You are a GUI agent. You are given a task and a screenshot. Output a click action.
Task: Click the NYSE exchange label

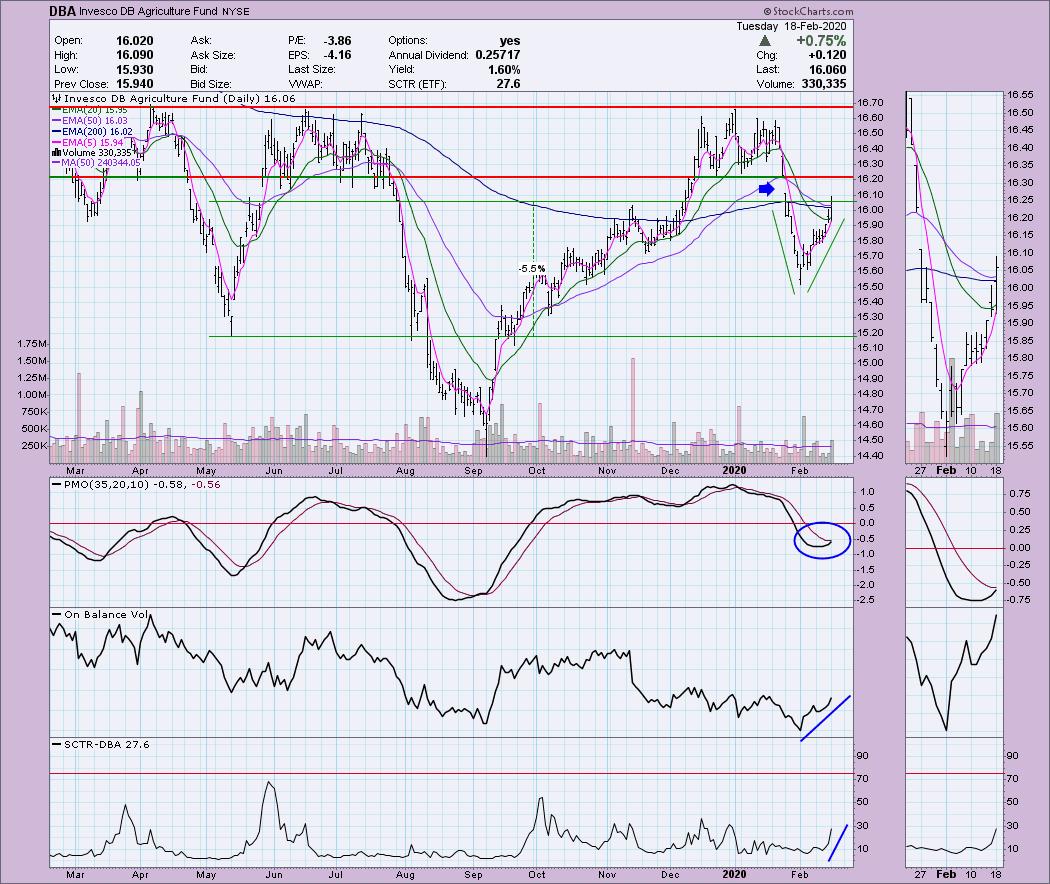coord(235,11)
